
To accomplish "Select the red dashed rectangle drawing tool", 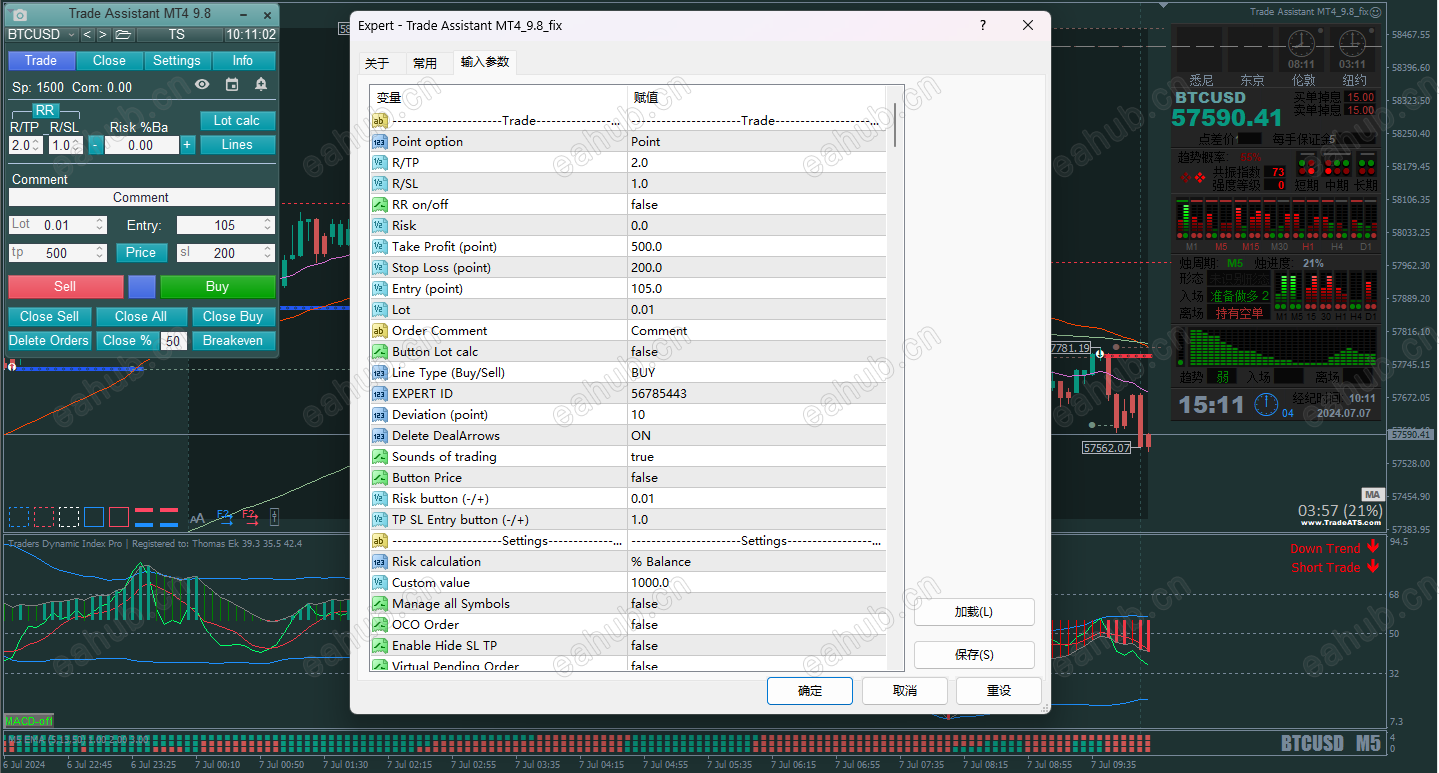I will click(x=44, y=517).
